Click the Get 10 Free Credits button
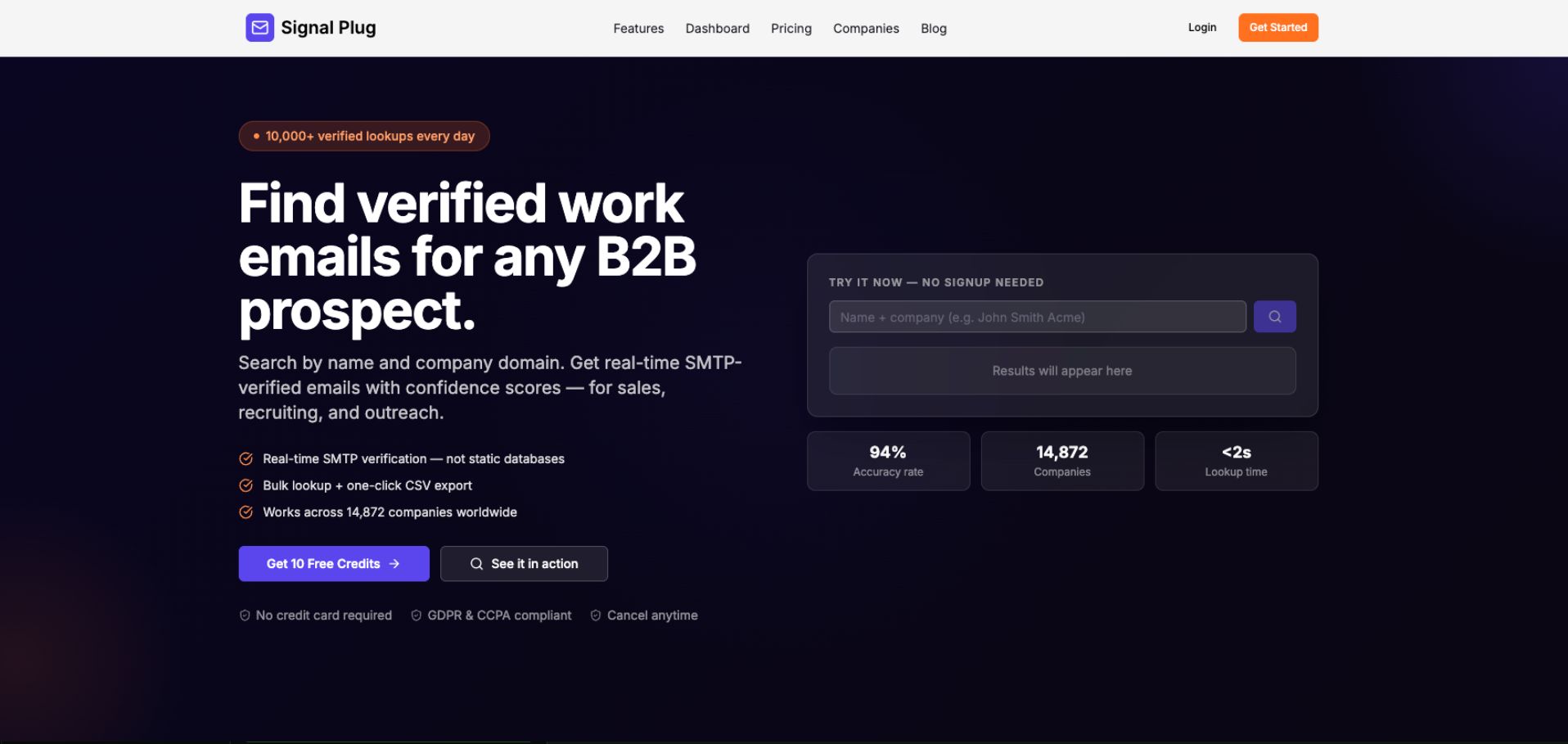This screenshot has height=744, width=1568. pos(333,564)
